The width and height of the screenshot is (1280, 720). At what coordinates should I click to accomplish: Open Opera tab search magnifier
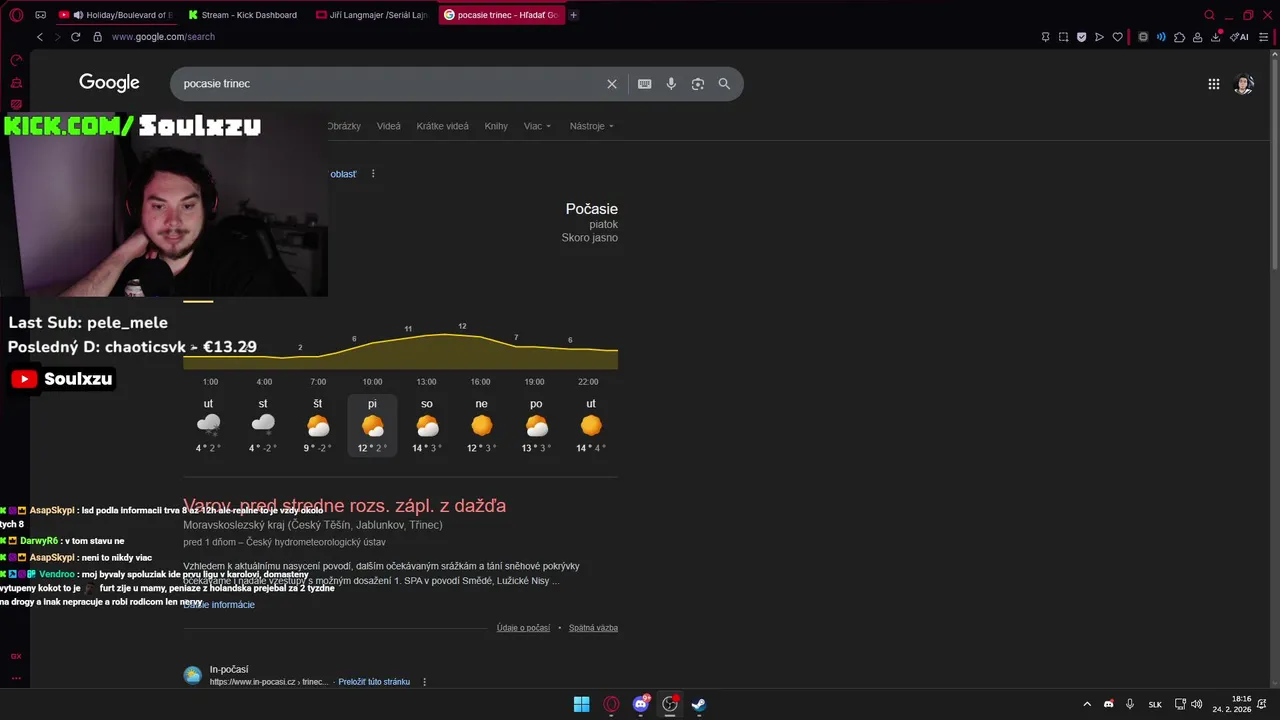click(1209, 15)
